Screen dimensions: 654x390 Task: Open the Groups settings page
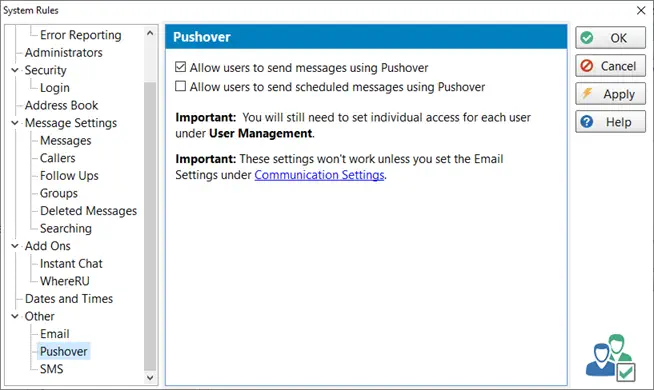pyautogui.click(x=59, y=193)
